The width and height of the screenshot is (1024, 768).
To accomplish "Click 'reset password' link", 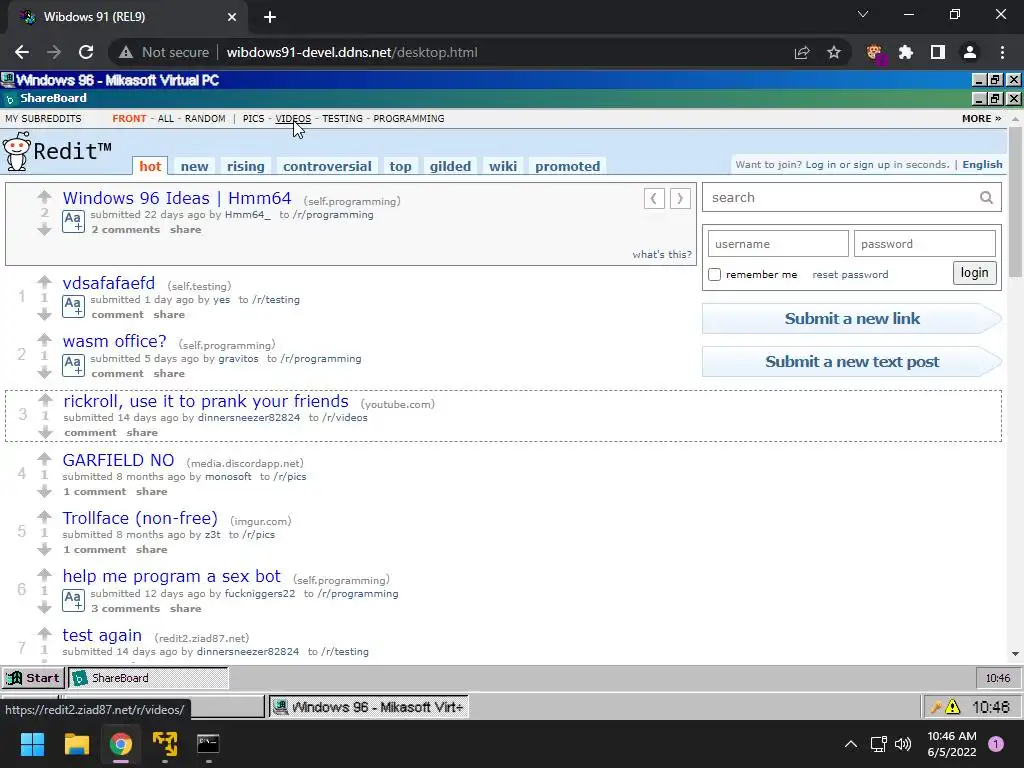I will pyautogui.click(x=850, y=274).
